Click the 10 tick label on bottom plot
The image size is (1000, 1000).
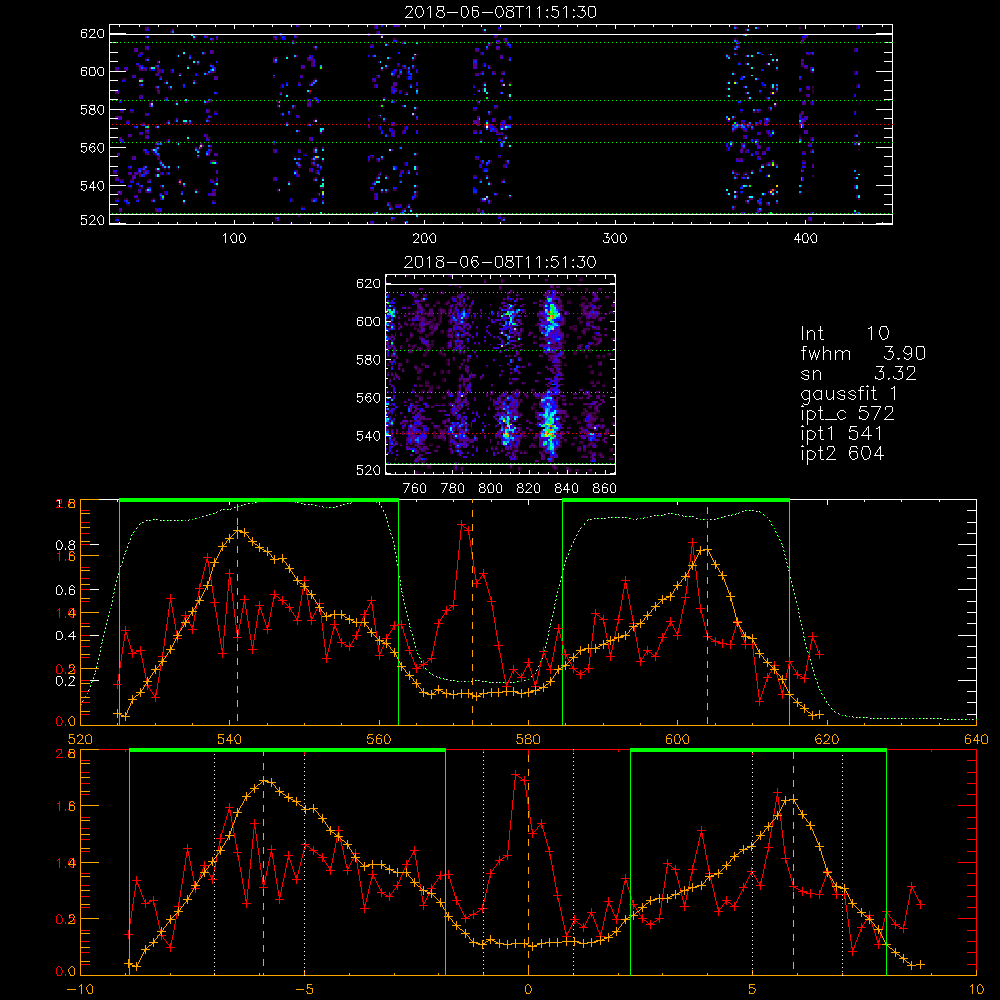tap(976, 990)
